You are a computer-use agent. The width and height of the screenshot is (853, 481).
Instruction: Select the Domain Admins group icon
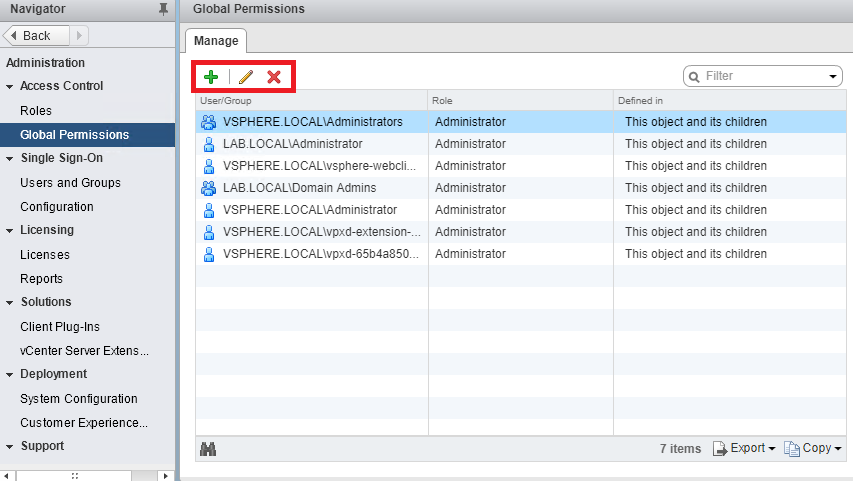pos(209,188)
